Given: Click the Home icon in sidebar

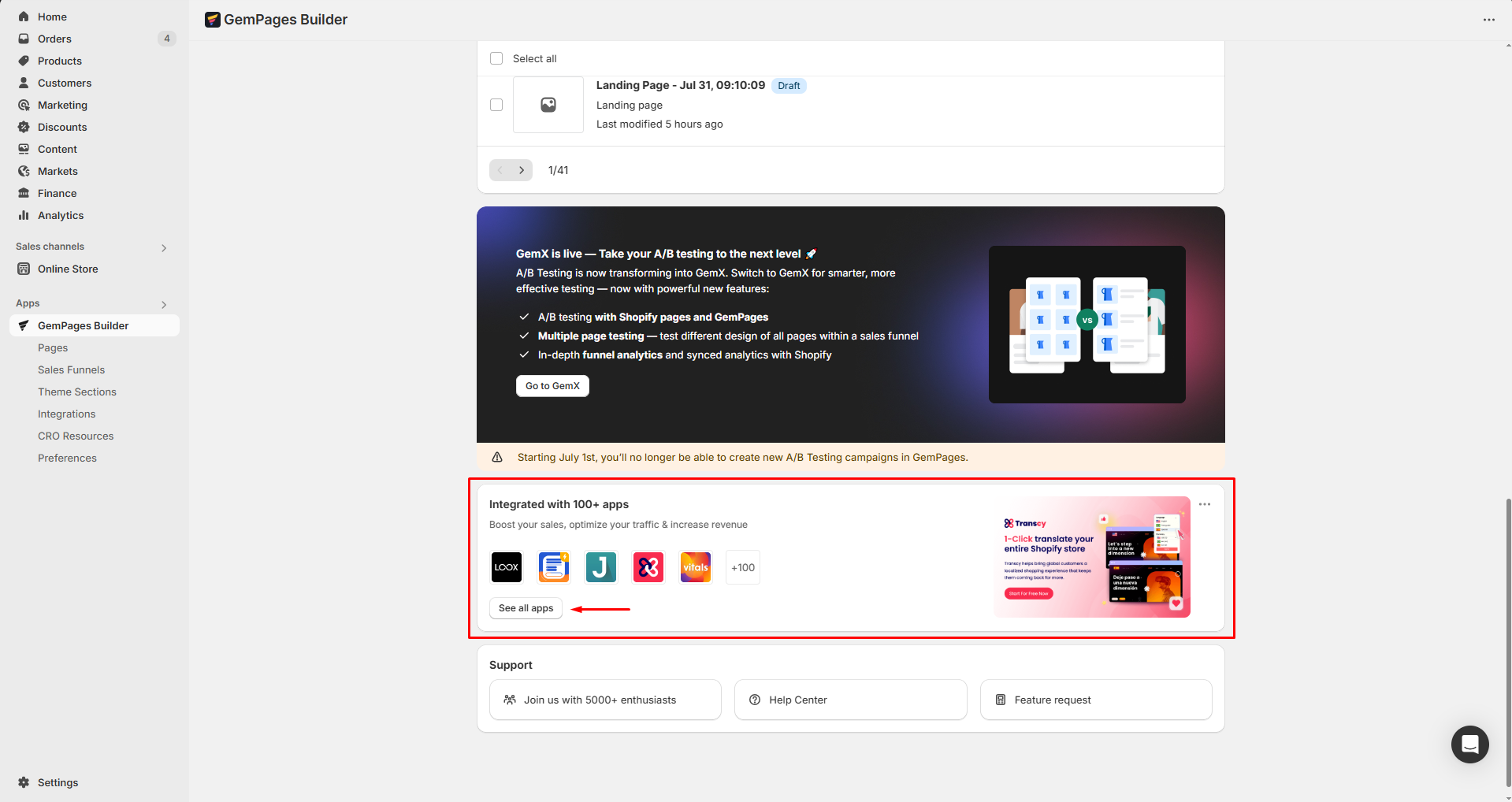Looking at the screenshot, I should tap(24, 17).
